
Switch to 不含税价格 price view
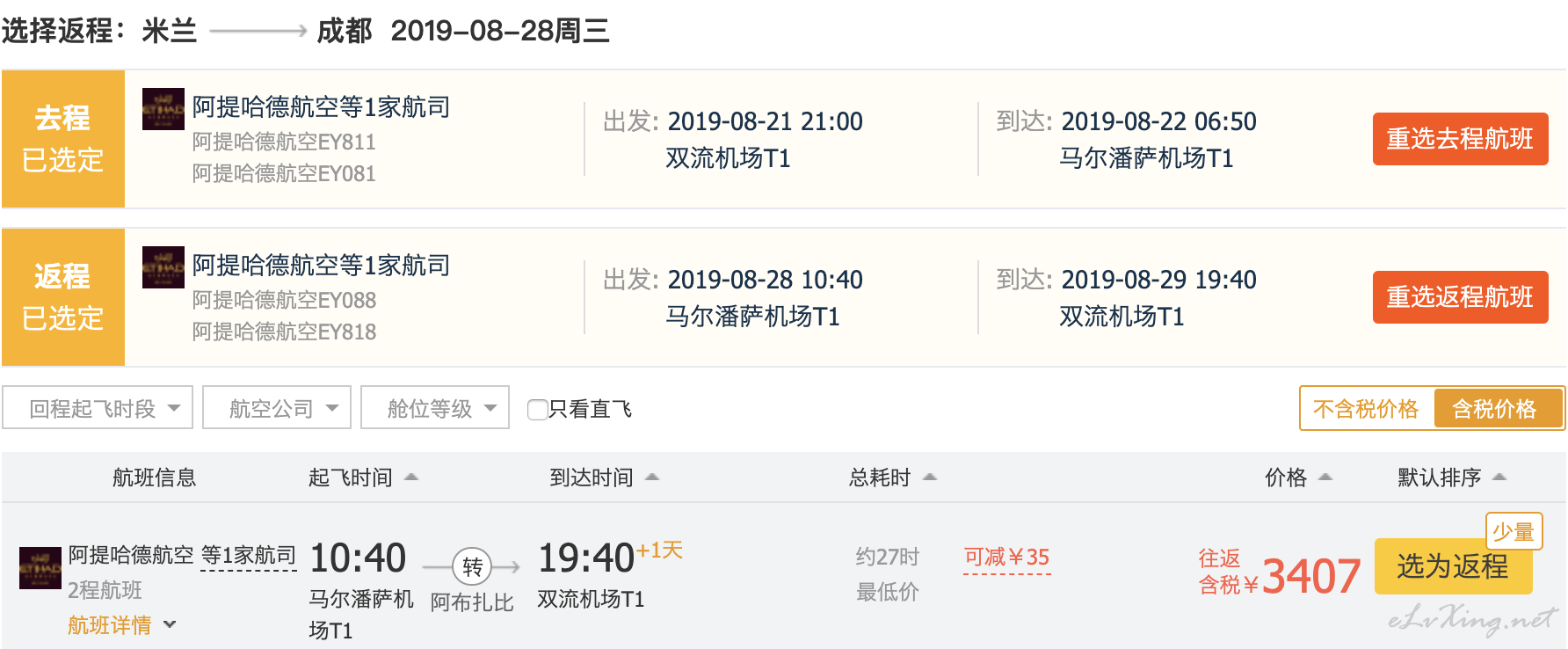point(1366,409)
